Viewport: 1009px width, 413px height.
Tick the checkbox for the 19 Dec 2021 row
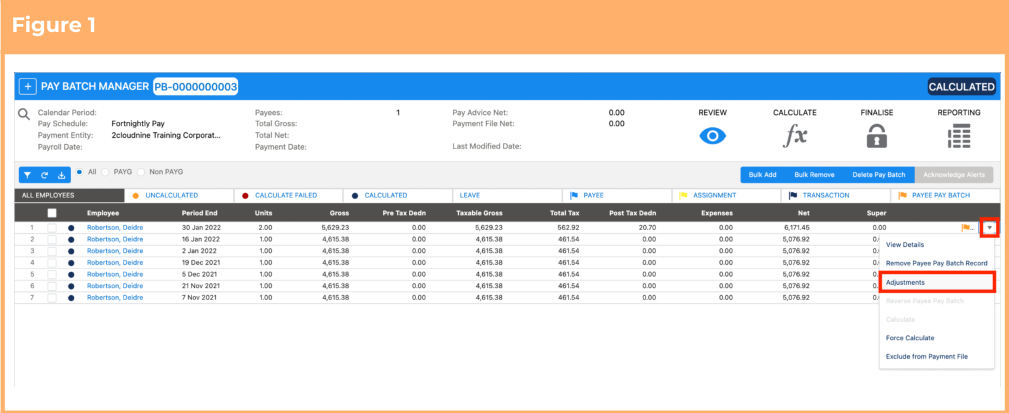click(52, 262)
